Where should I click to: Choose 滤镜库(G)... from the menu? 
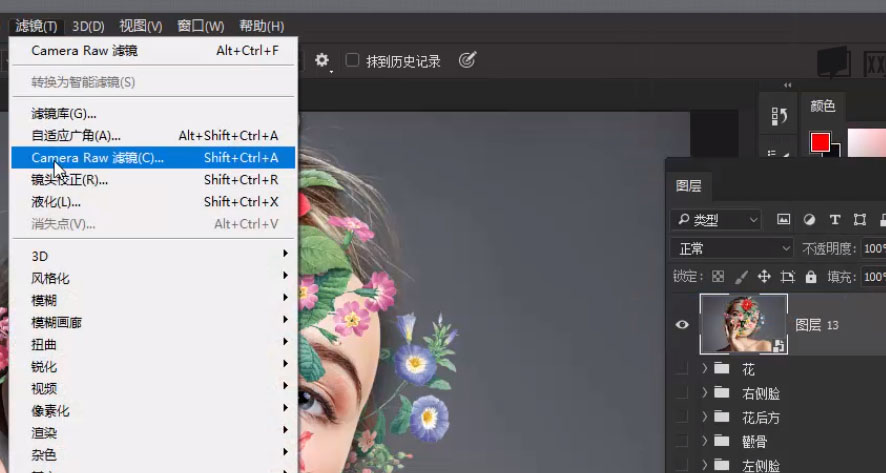(153, 114)
